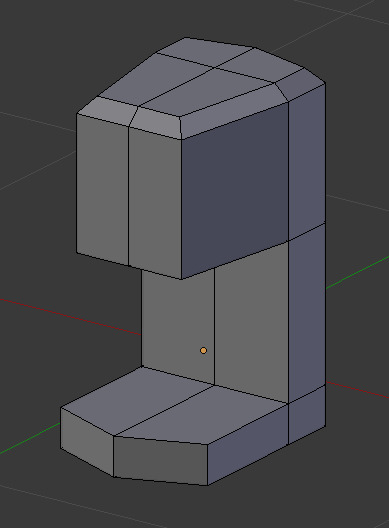
Task: Select the upper block face left of dark face
Action: [x=155, y=203]
